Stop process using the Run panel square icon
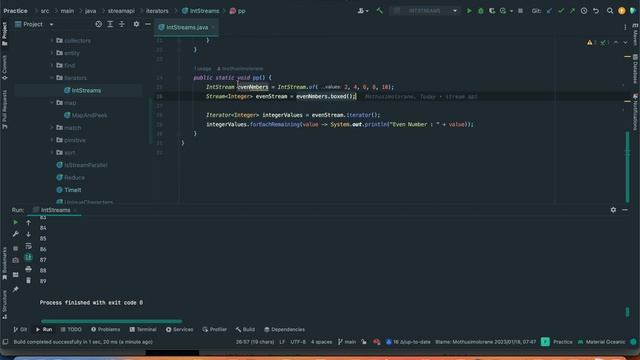The height and width of the screenshot is (360, 640). pyautogui.click(x=16, y=248)
